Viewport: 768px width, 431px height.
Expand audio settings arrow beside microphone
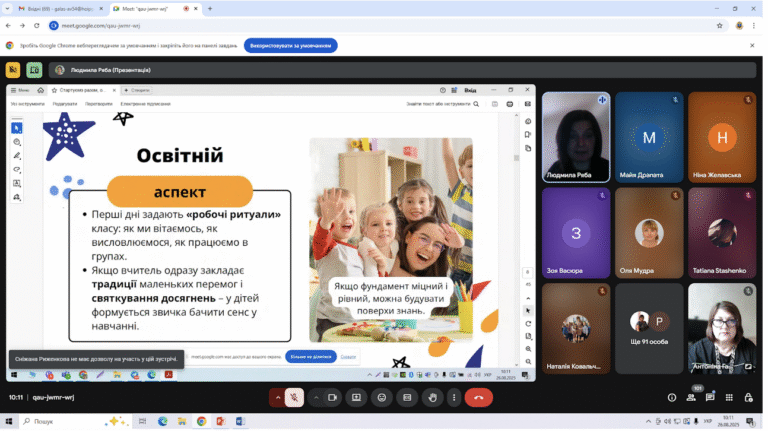(x=278, y=398)
